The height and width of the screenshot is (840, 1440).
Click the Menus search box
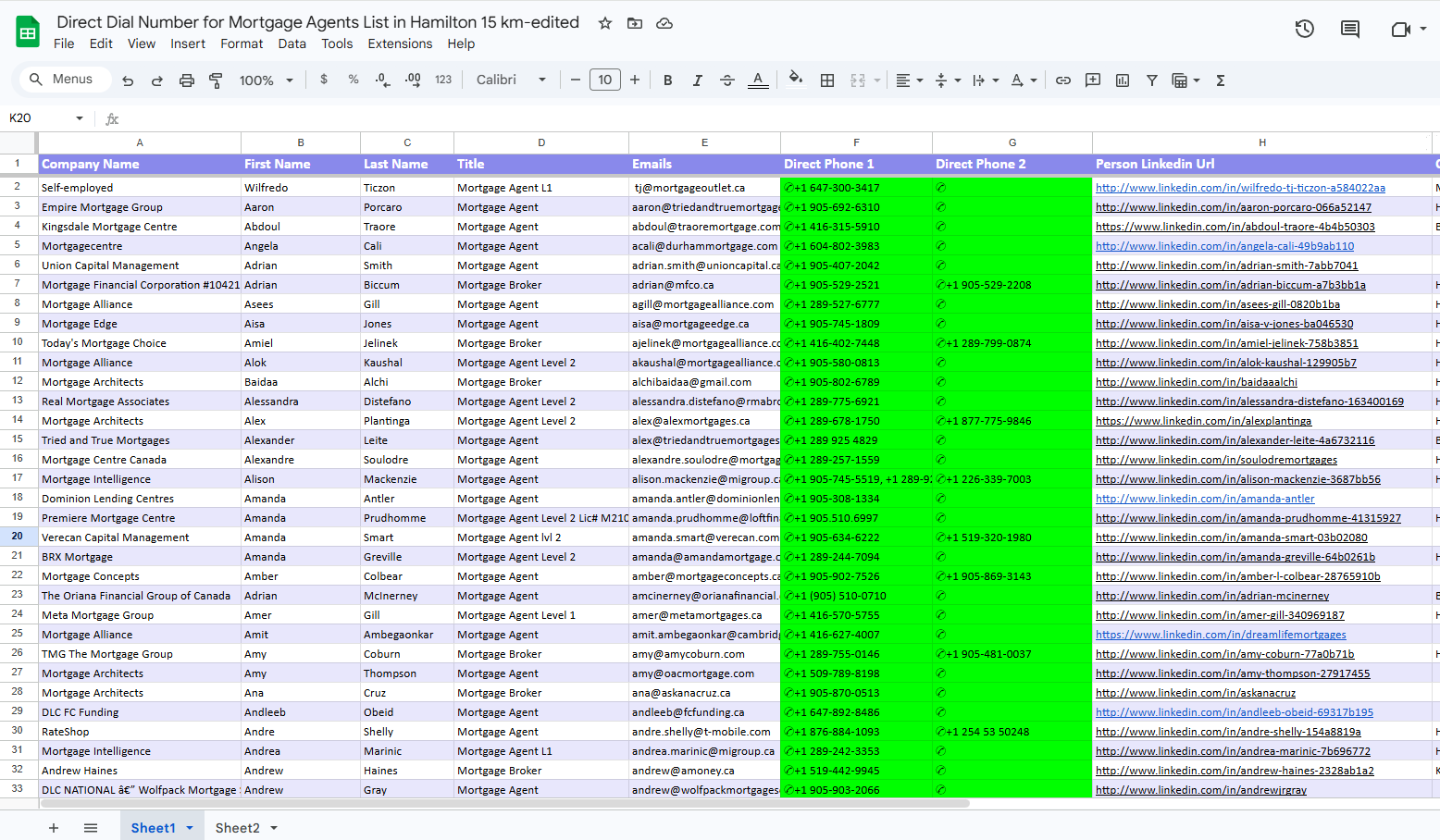(x=66, y=80)
